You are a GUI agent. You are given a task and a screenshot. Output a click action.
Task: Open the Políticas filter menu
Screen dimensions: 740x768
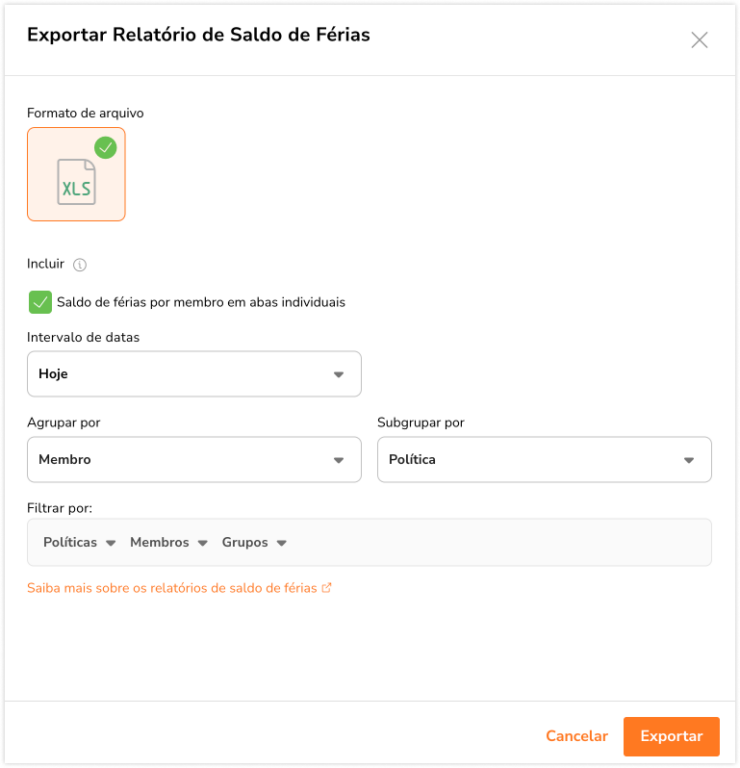tap(79, 542)
